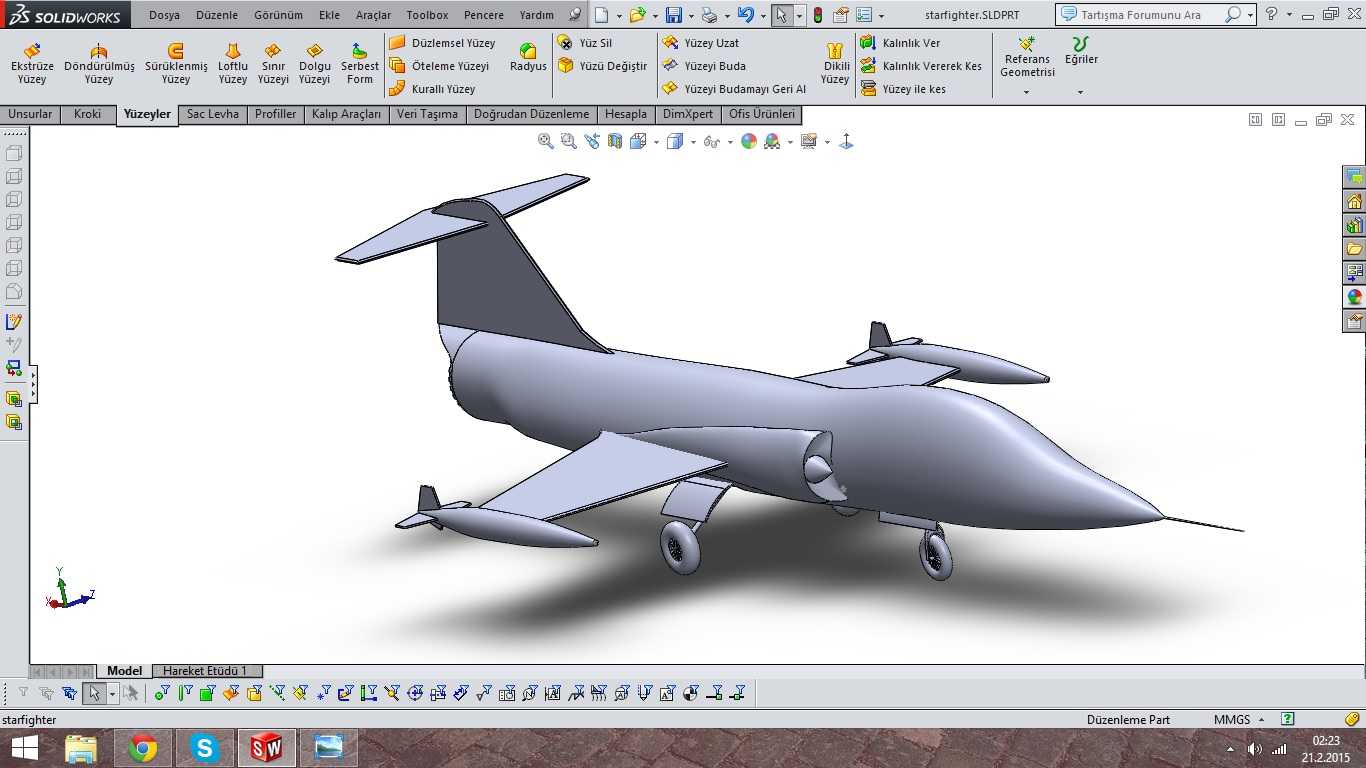Toggle the filter faces icon

pos(207,692)
